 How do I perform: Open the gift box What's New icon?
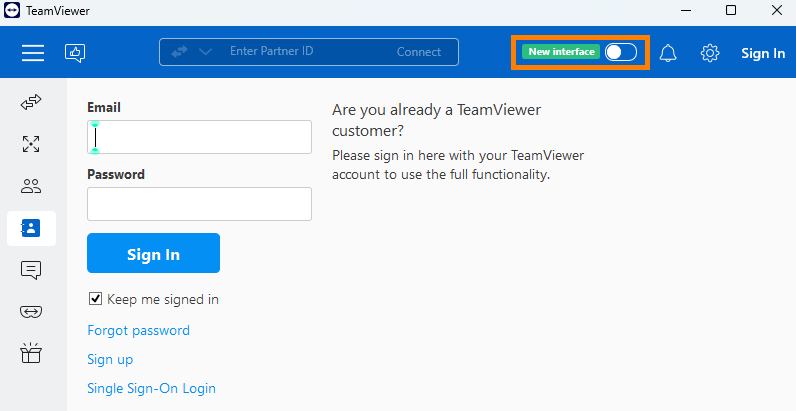coord(31,353)
